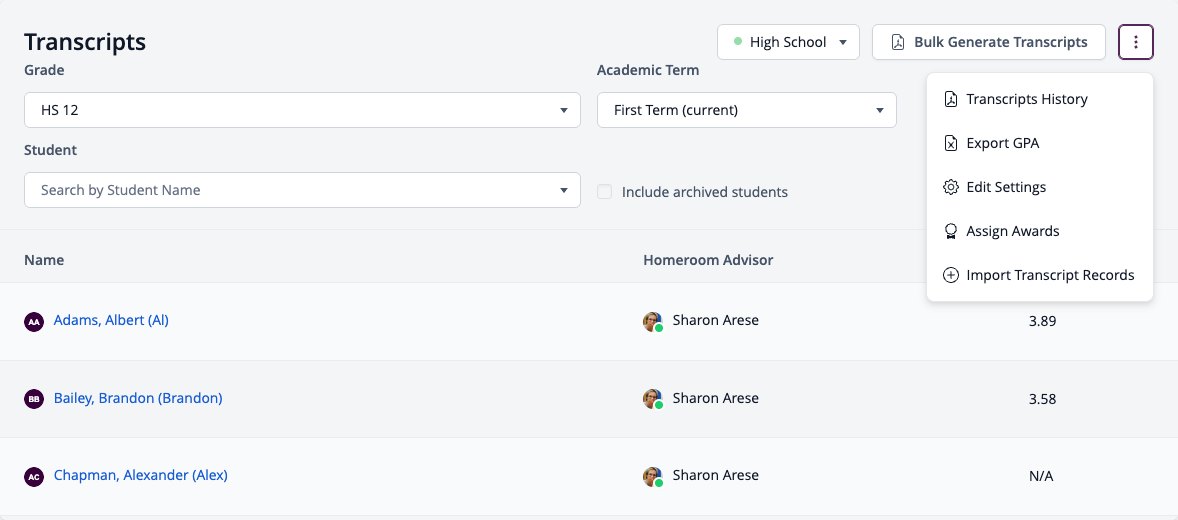Open Adams, Albert (Al) student link
The height and width of the screenshot is (520, 1178).
111,320
